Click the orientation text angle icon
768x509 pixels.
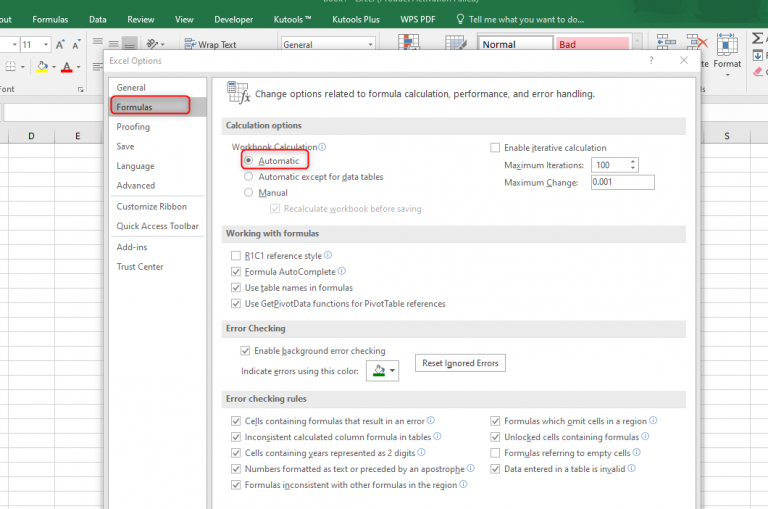pyautogui.click(x=154, y=45)
